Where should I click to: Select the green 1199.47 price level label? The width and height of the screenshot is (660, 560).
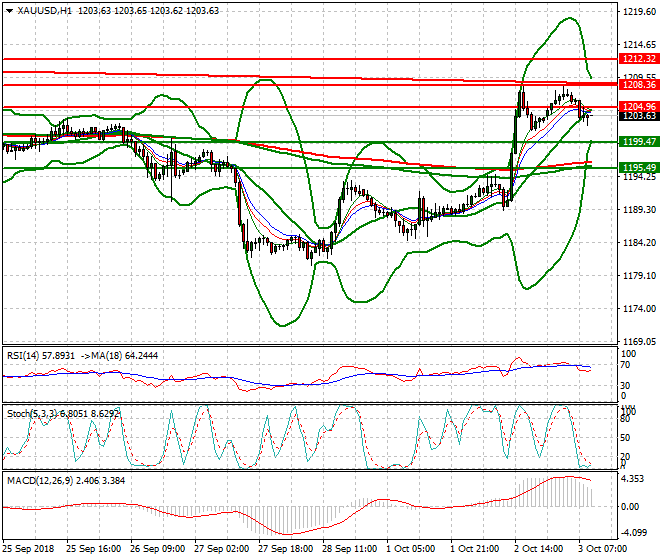(x=639, y=141)
